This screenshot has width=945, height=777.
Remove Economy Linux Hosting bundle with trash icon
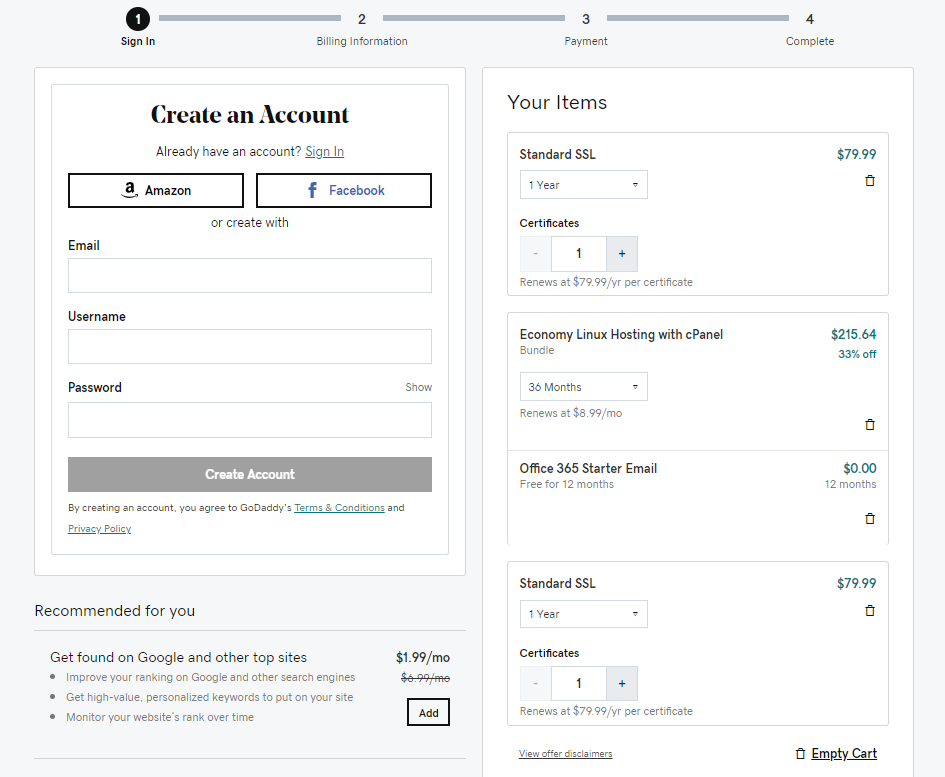870,425
